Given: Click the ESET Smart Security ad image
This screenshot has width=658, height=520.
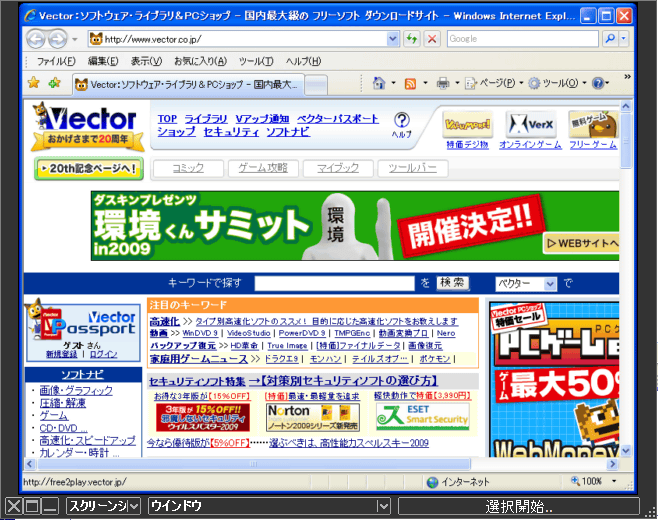Looking at the screenshot, I should [423, 417].
